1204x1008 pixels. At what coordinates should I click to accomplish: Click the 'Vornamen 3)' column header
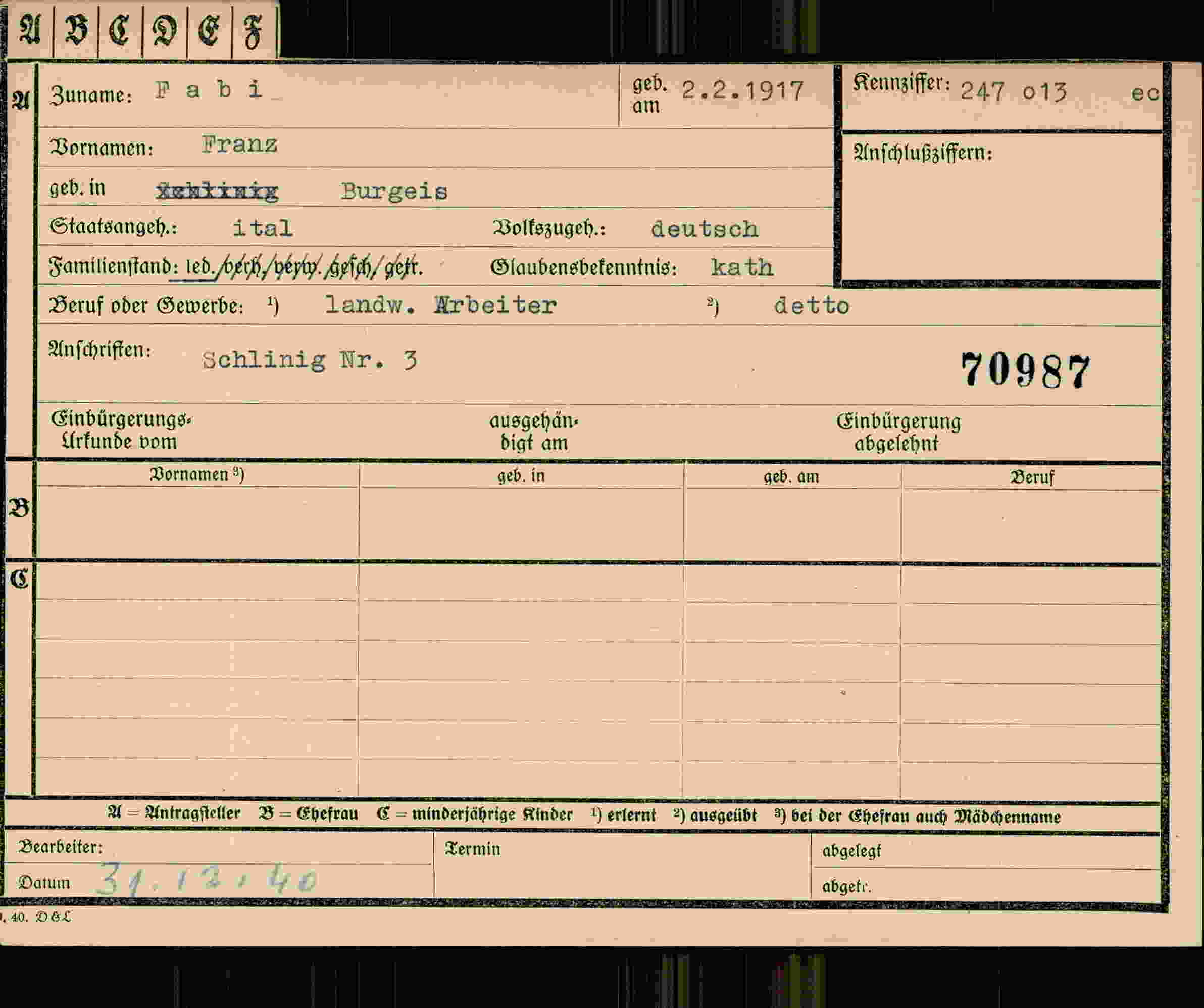point(197,475)
